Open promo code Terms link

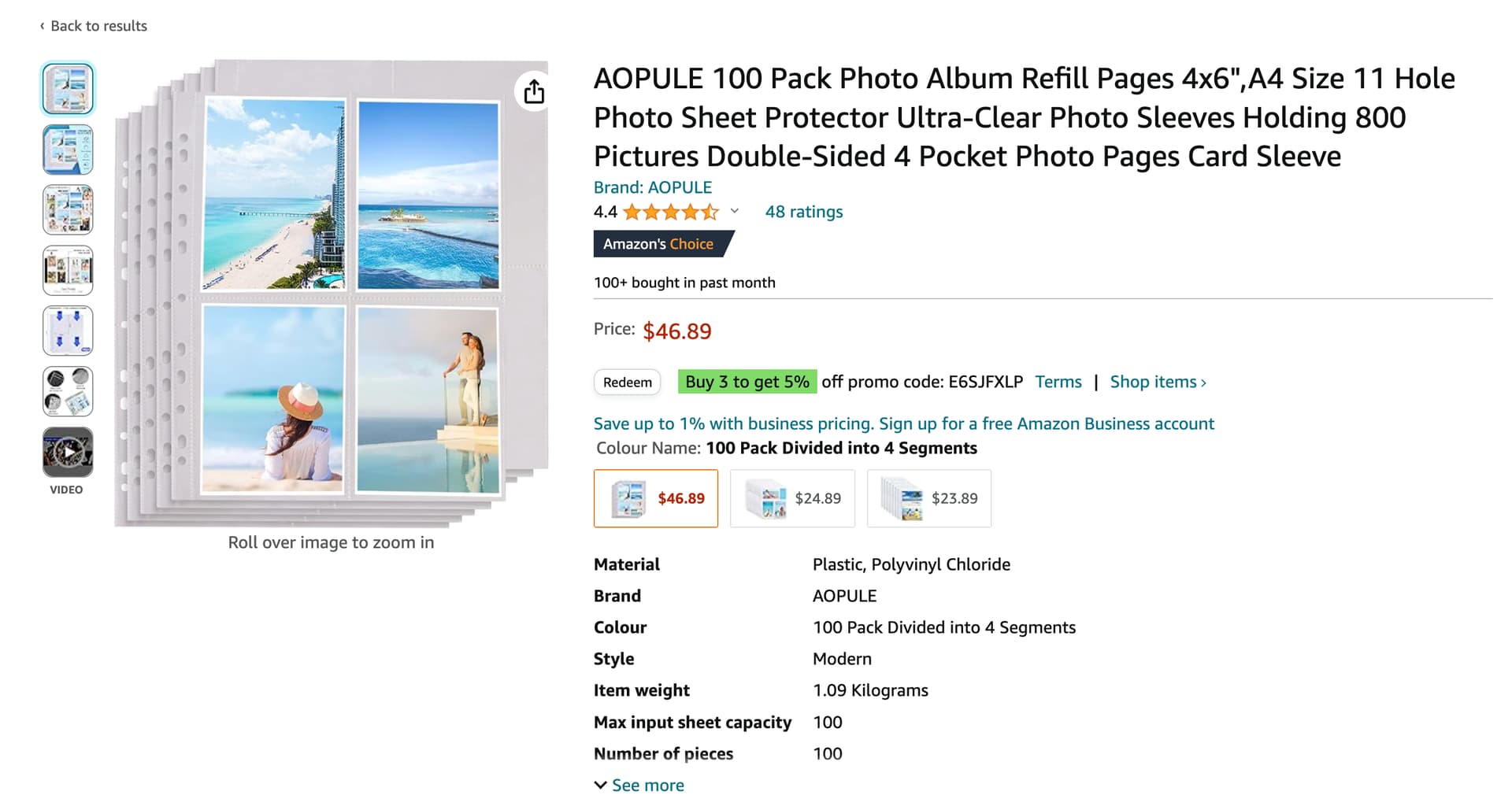1058,382
